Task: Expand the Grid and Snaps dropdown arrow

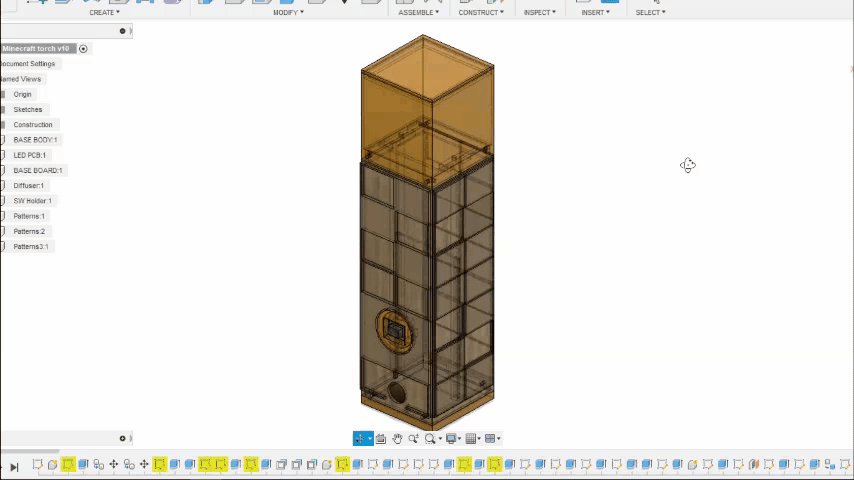Action: point(479,439)
